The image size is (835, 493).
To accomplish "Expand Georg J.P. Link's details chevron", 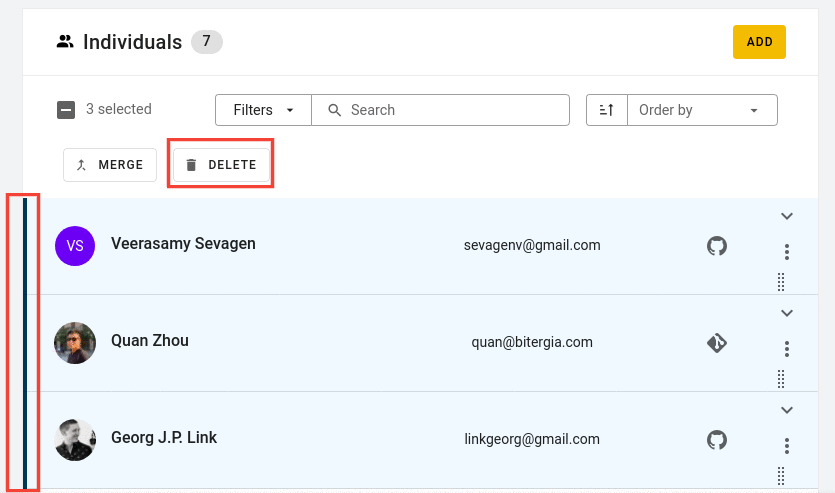I will pyautogui.click(x=787, y=410).
